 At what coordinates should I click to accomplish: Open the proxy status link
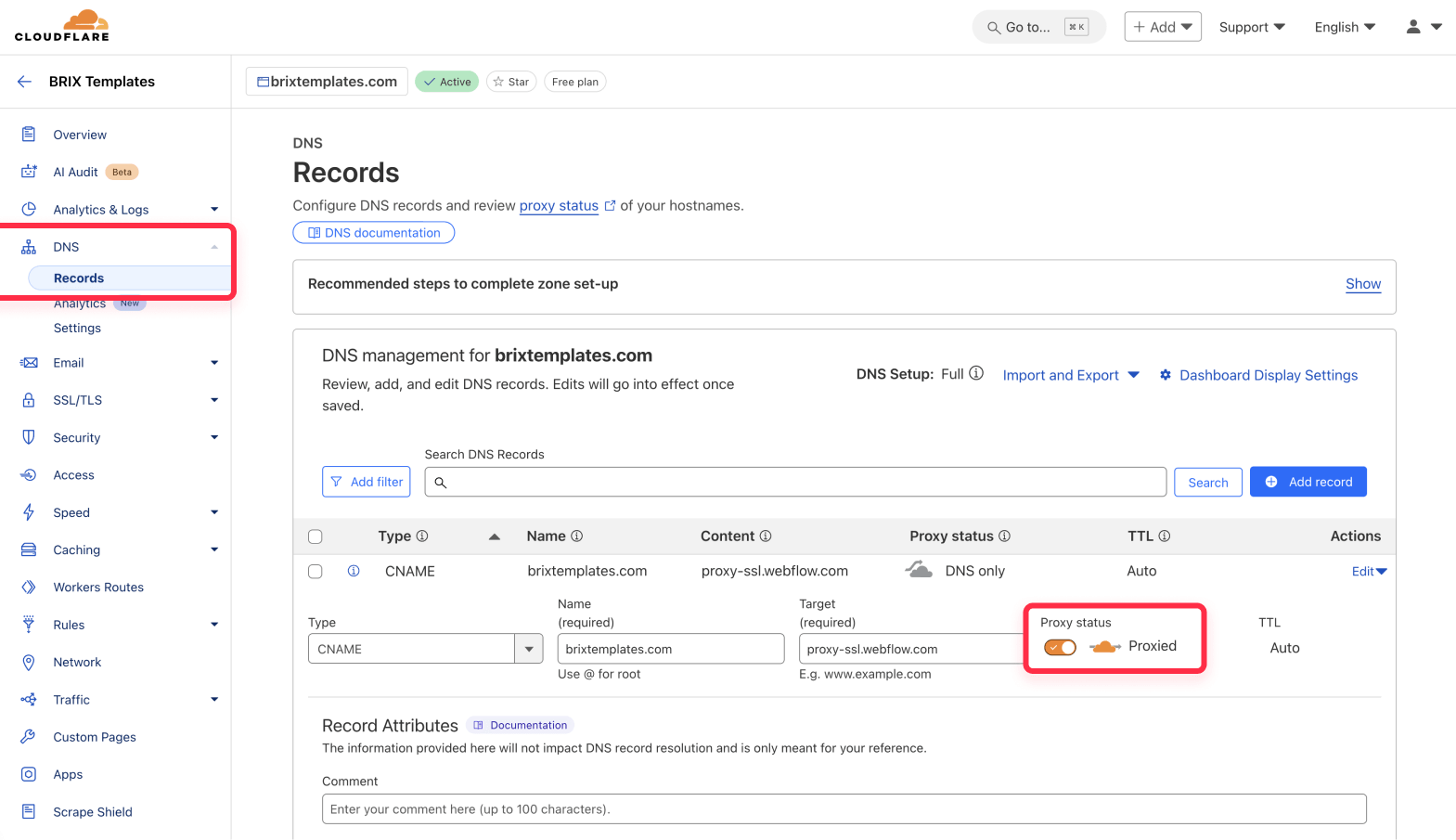(559, 206)
